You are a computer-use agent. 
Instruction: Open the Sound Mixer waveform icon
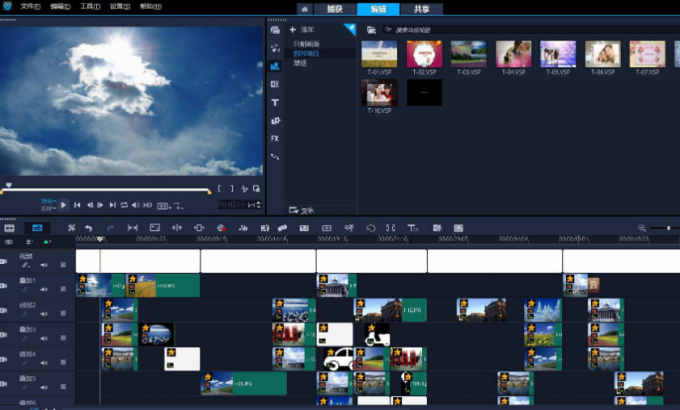click(243, 228)
